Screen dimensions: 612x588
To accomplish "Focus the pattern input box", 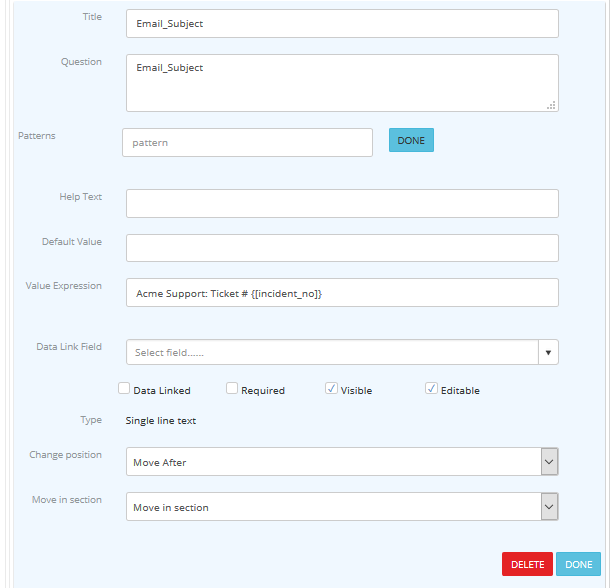I will (247, 143).
